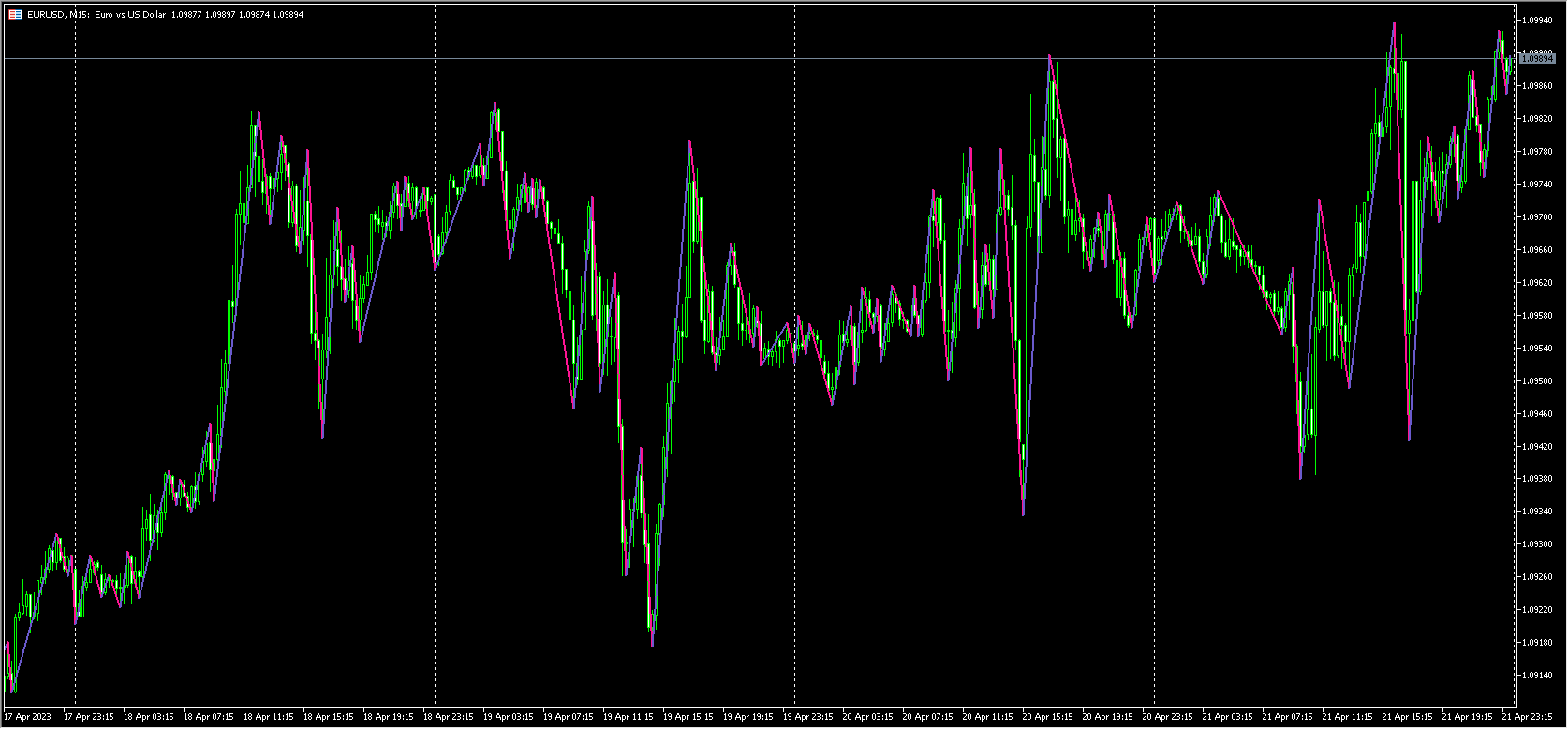Click the 18 Apr 07:15 time axis label
The width and height of the screenshot is (1568, 729).
point(209,717)
